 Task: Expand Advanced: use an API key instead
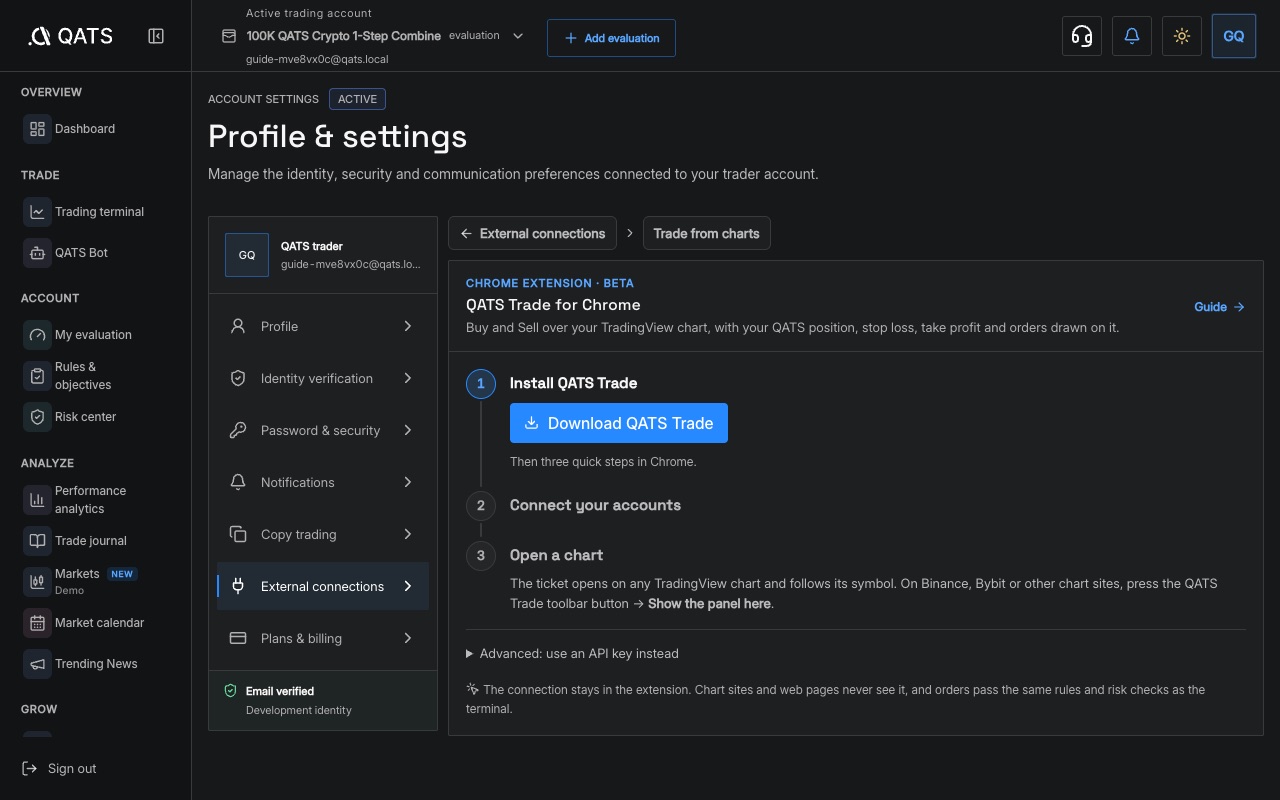tap(572, 654)
